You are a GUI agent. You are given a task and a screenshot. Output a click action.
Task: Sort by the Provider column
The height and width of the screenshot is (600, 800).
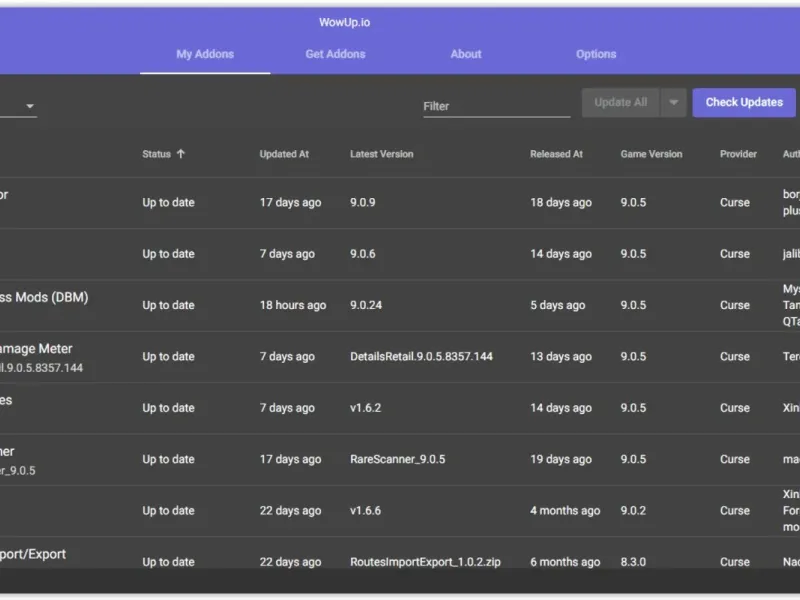pyautogui.click(x=738, y=154)
